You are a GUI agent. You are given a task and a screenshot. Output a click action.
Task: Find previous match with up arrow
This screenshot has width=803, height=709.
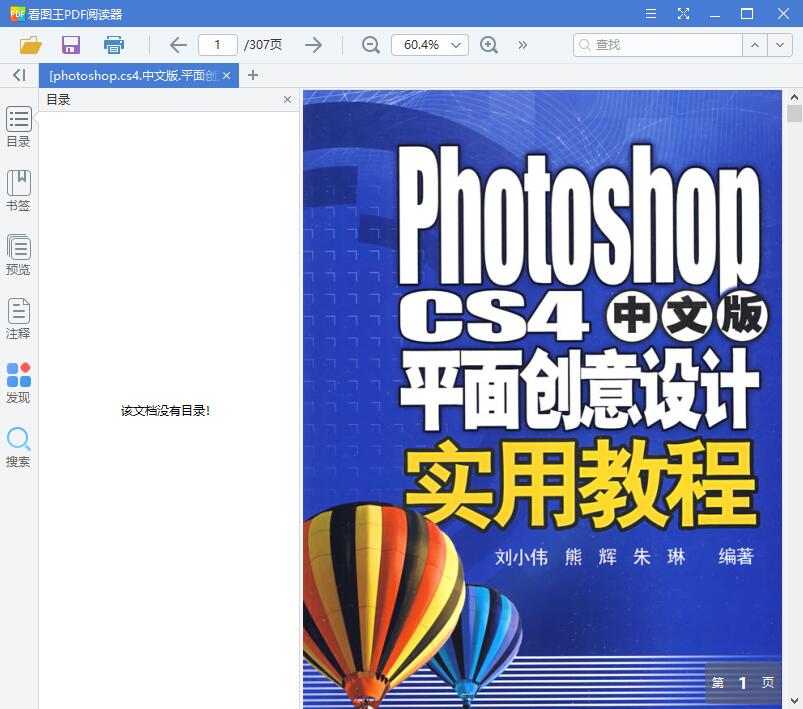pos(755,45)
